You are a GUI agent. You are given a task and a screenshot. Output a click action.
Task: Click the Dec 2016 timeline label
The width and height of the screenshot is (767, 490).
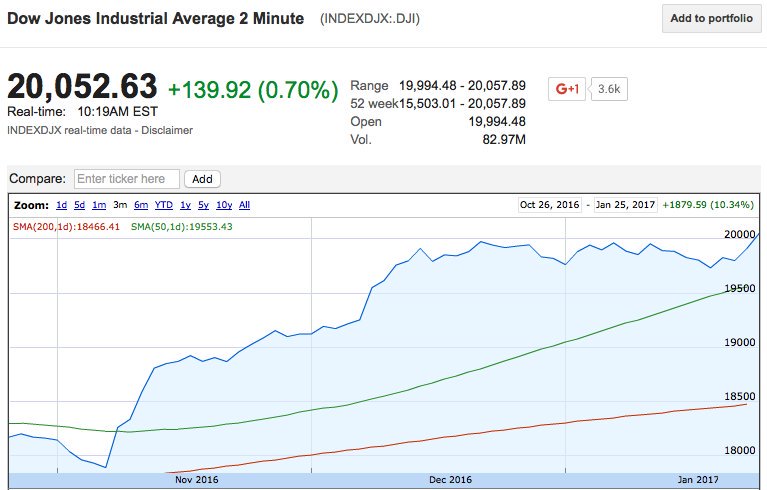pyautogui.click(x=451, y=480)
